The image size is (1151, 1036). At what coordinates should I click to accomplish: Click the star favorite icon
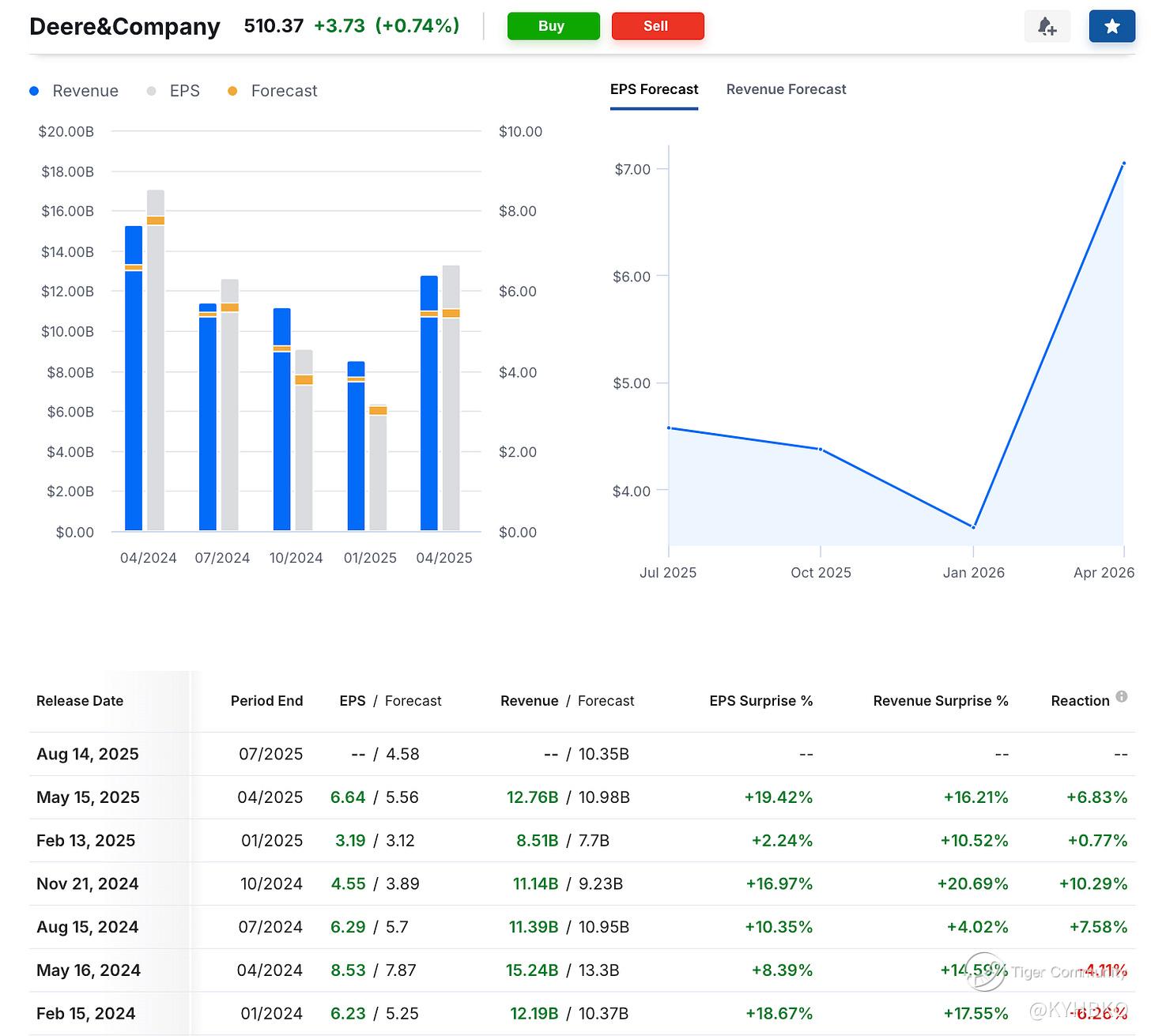(1111, 27)
